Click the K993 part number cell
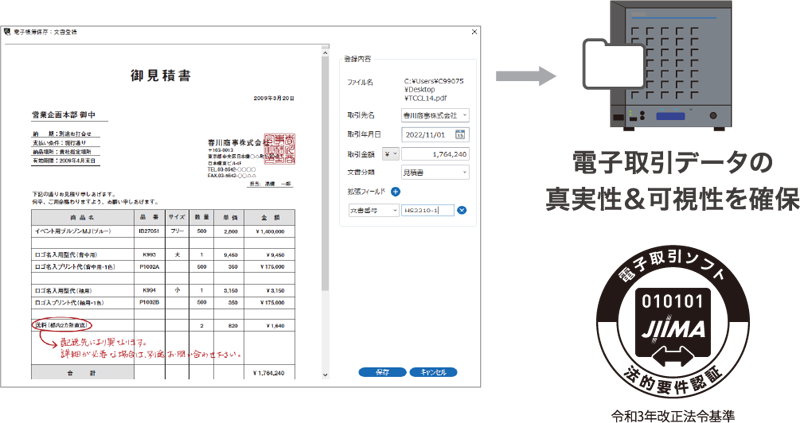This screenshot has height=423, width=800. [x=149, y=254]
